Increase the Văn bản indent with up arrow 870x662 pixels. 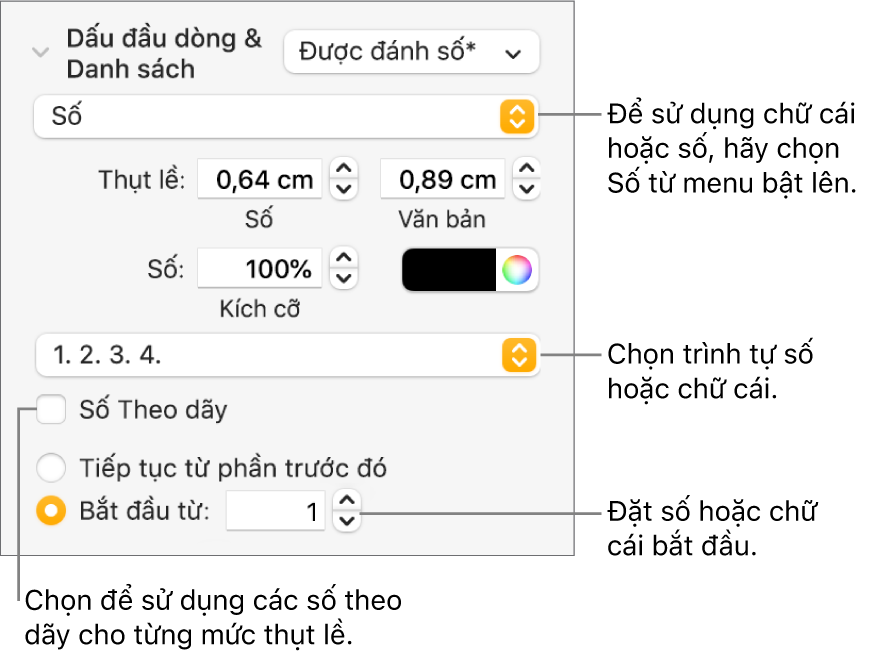527,170
